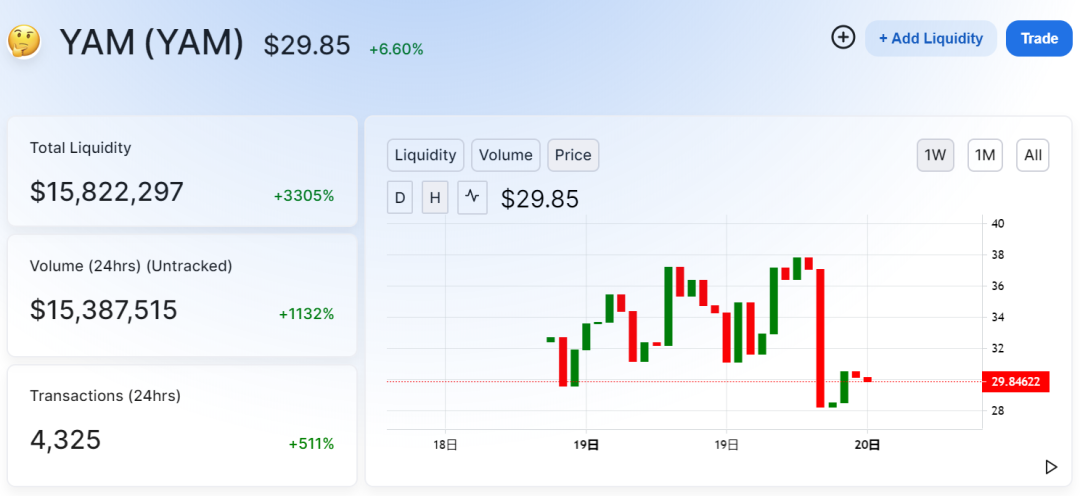Viewport: 1080px width, 496px height.
Task: Show the All time range
Action: pyautogui.click(x=1032, y=155)
